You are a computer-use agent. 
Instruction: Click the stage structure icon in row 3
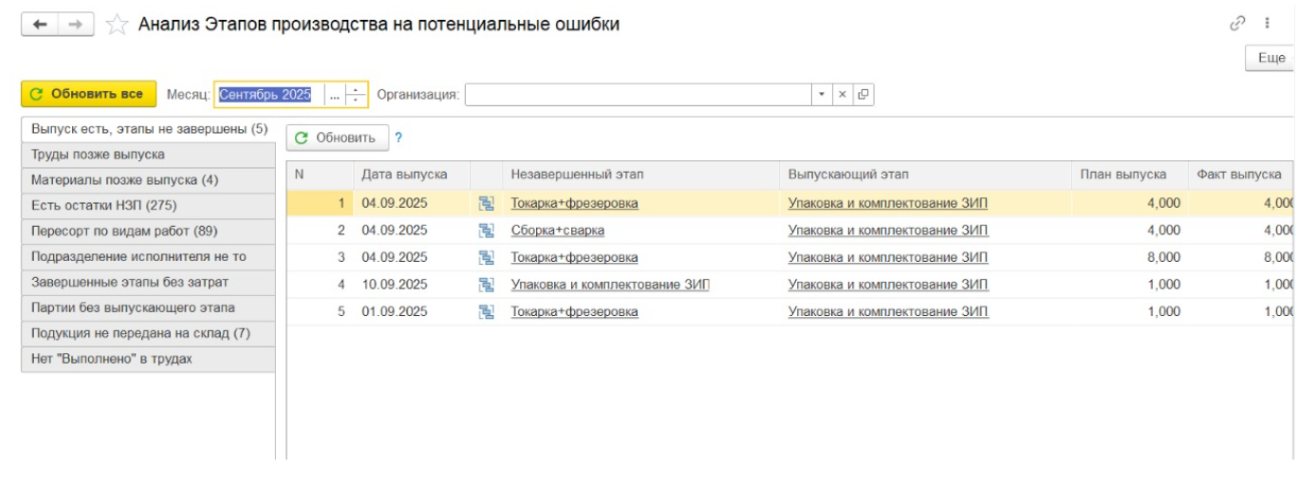487,257
